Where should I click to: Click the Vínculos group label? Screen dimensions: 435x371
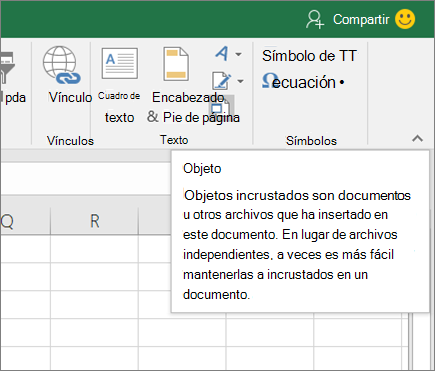coord(70,141)
